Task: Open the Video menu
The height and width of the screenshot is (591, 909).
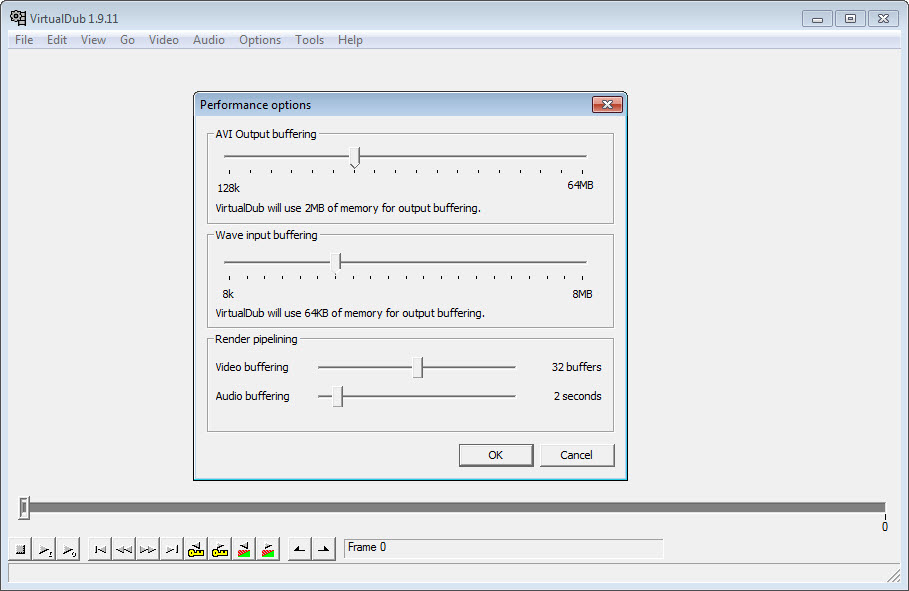Action: (x=163, y=40)
